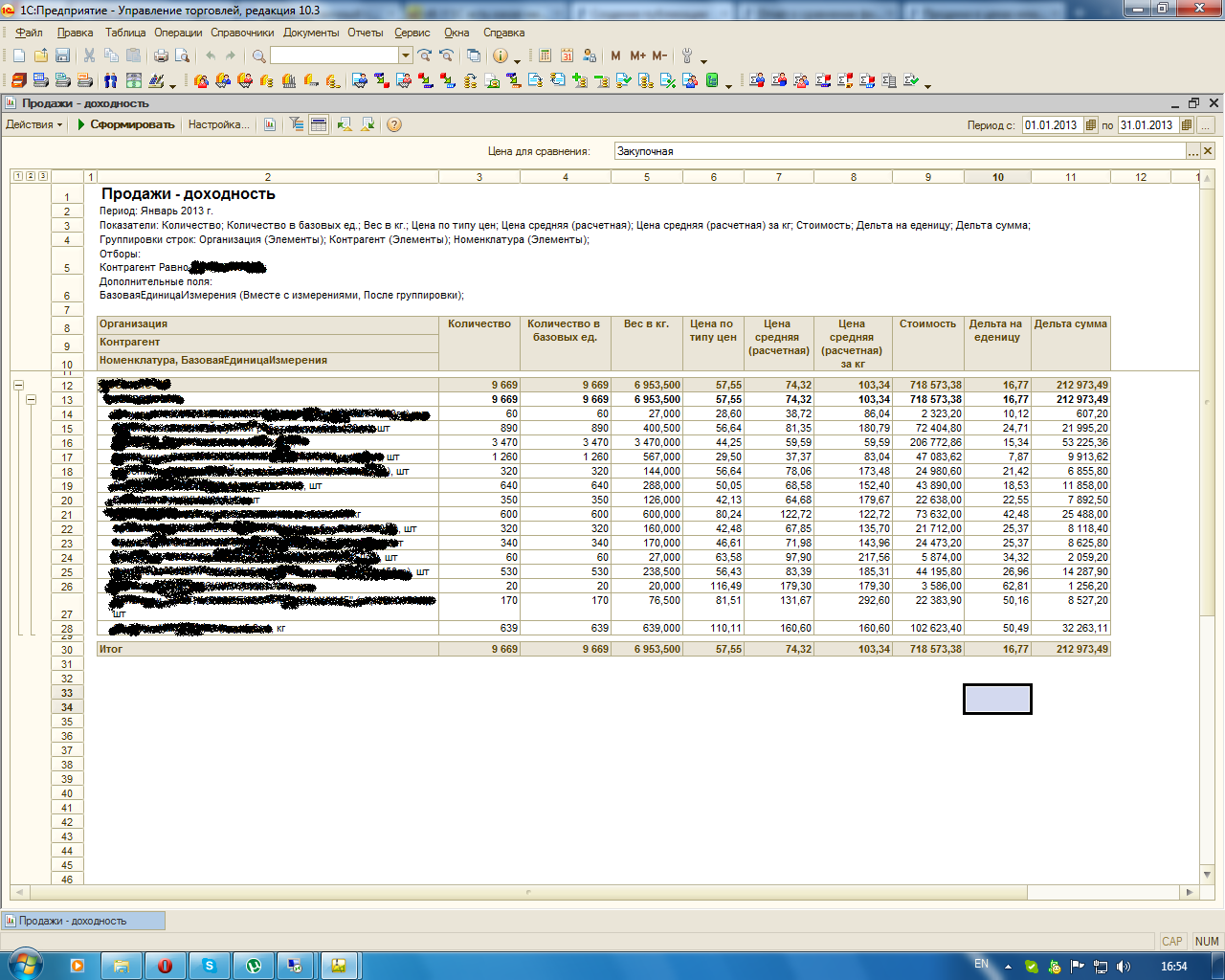Click the Paste clipboard icon

[x=134, y=56]
